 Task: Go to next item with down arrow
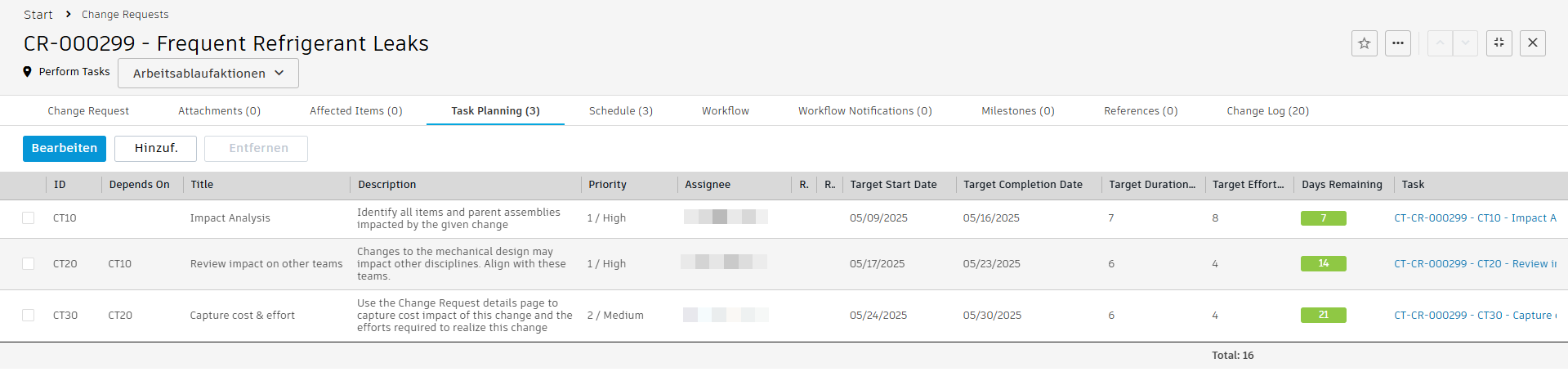point(1465,43)
